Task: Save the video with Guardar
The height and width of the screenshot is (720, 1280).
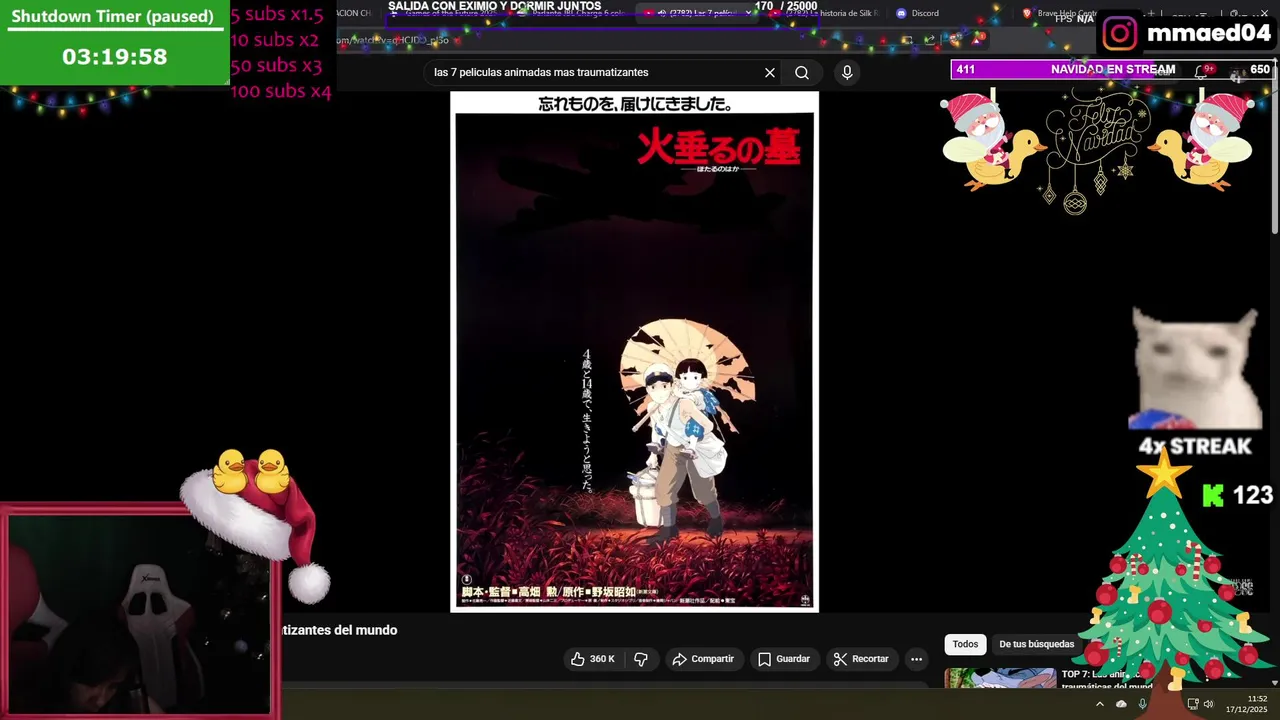Action: pyautogui.click(x=784, y=659)
